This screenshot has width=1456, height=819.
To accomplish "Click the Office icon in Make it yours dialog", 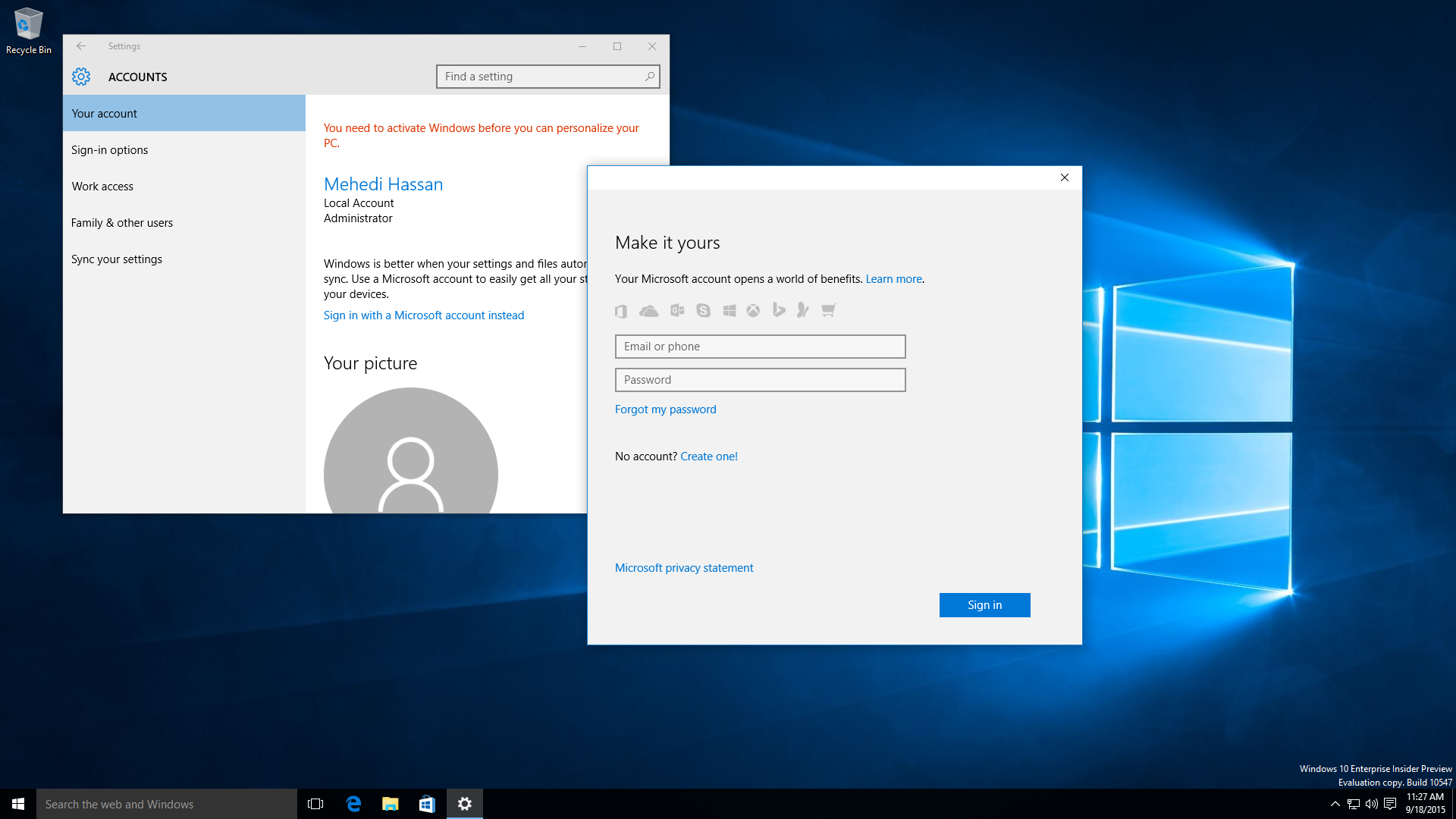I will tap(621, 311).
